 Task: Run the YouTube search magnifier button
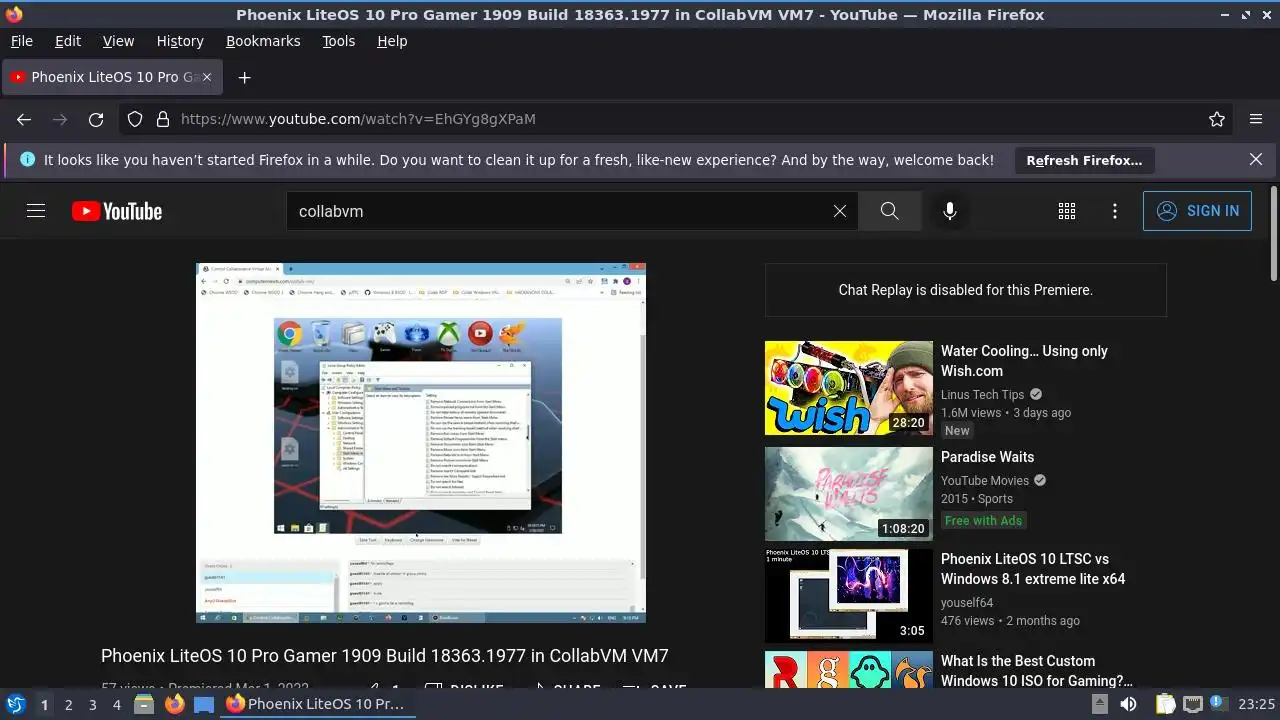click(889, 211)
